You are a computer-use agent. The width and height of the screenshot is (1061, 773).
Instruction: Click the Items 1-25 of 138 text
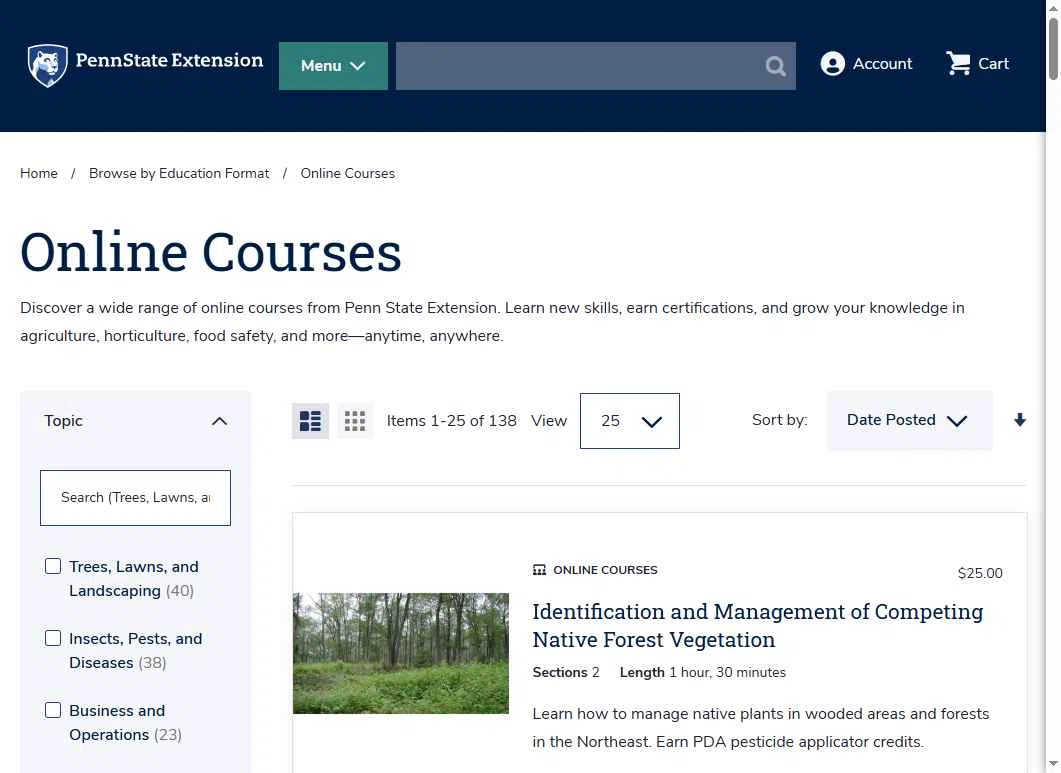451,421
